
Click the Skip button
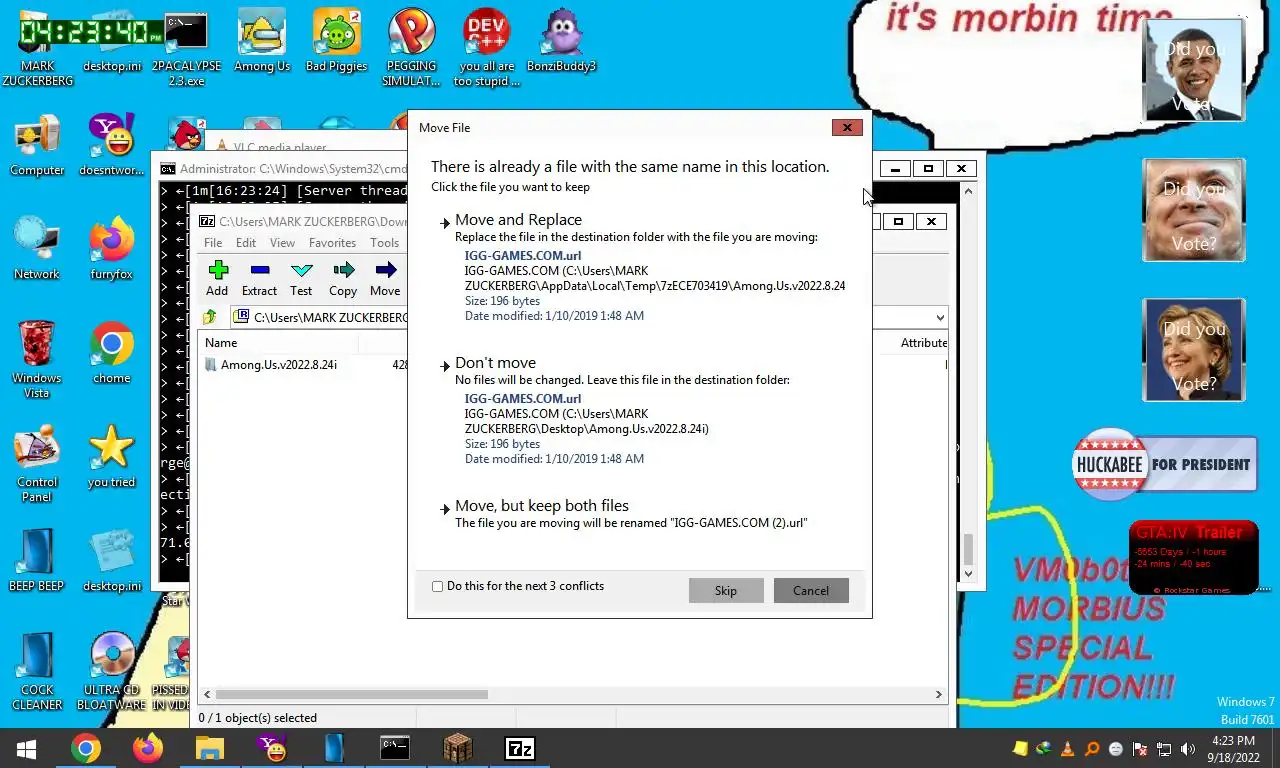(x=726, y=591)
